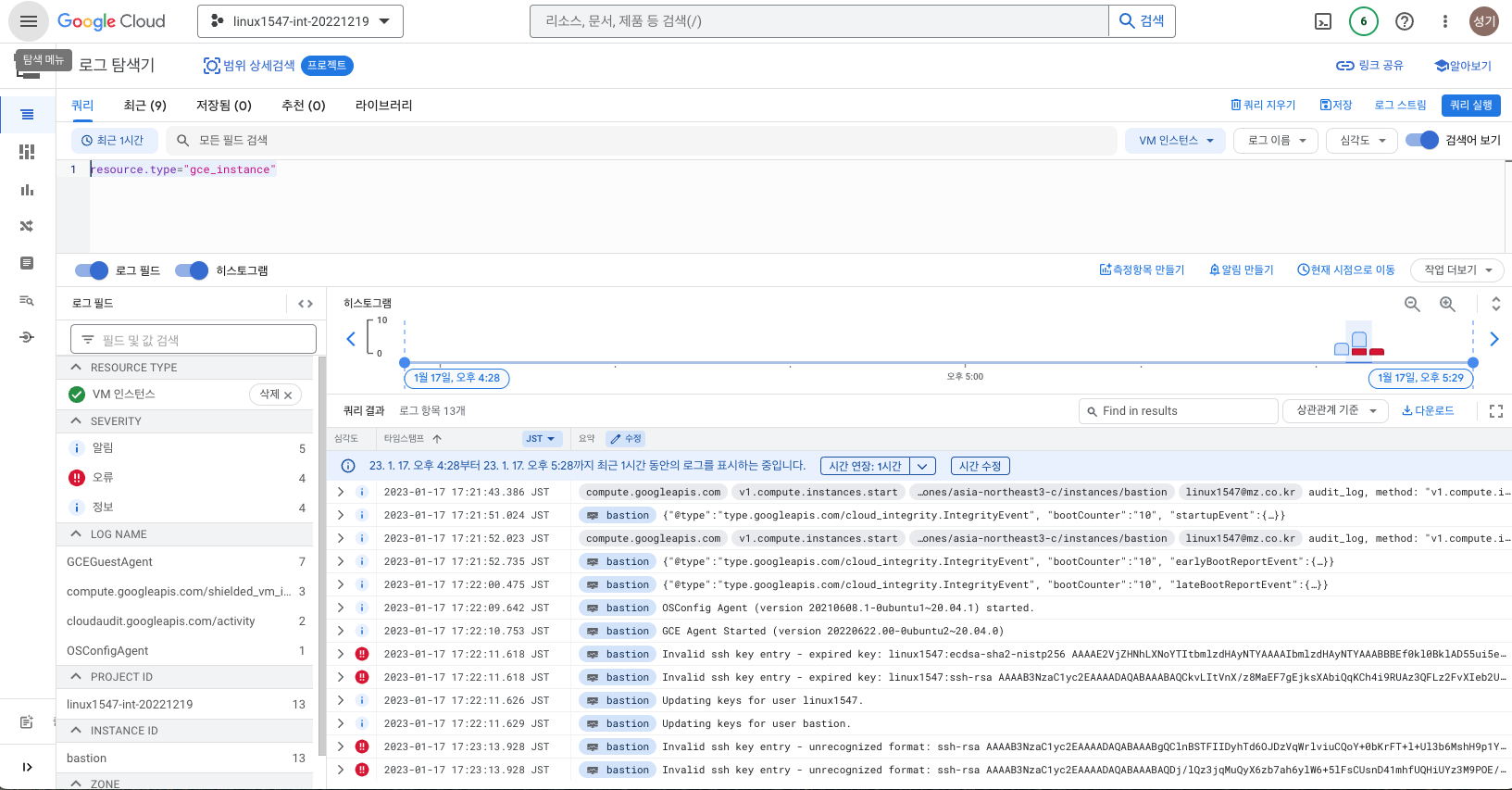Collapse the log fields panel code arrows
The height and width of the screenshot is (790, 1512).
pyautogui.click(x=306, y=304)
